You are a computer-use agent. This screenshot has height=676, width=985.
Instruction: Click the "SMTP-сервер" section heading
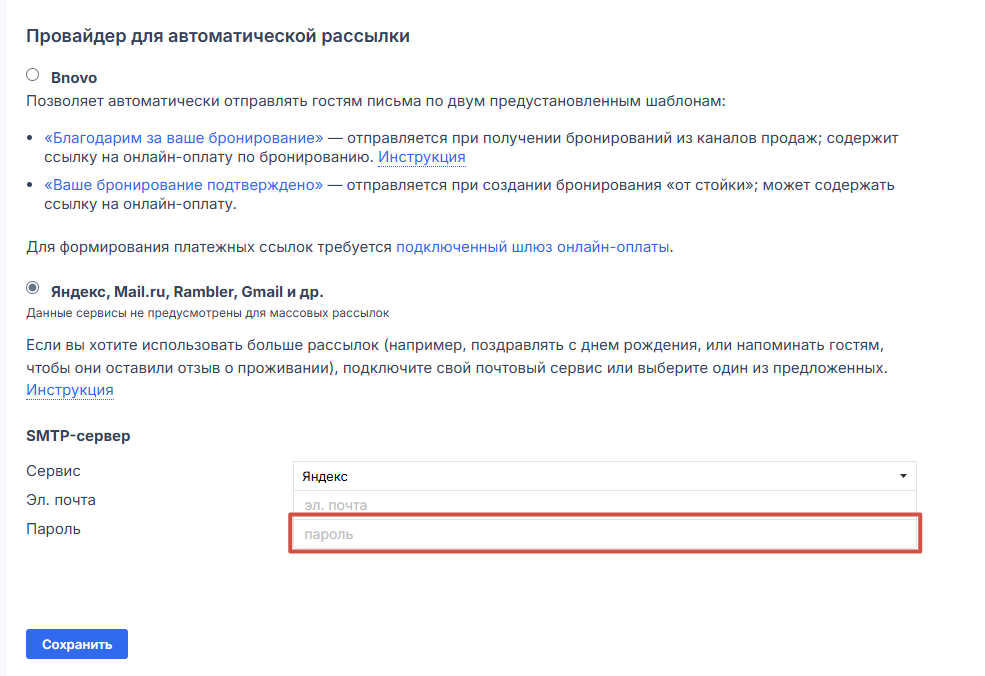pos(78,436)
